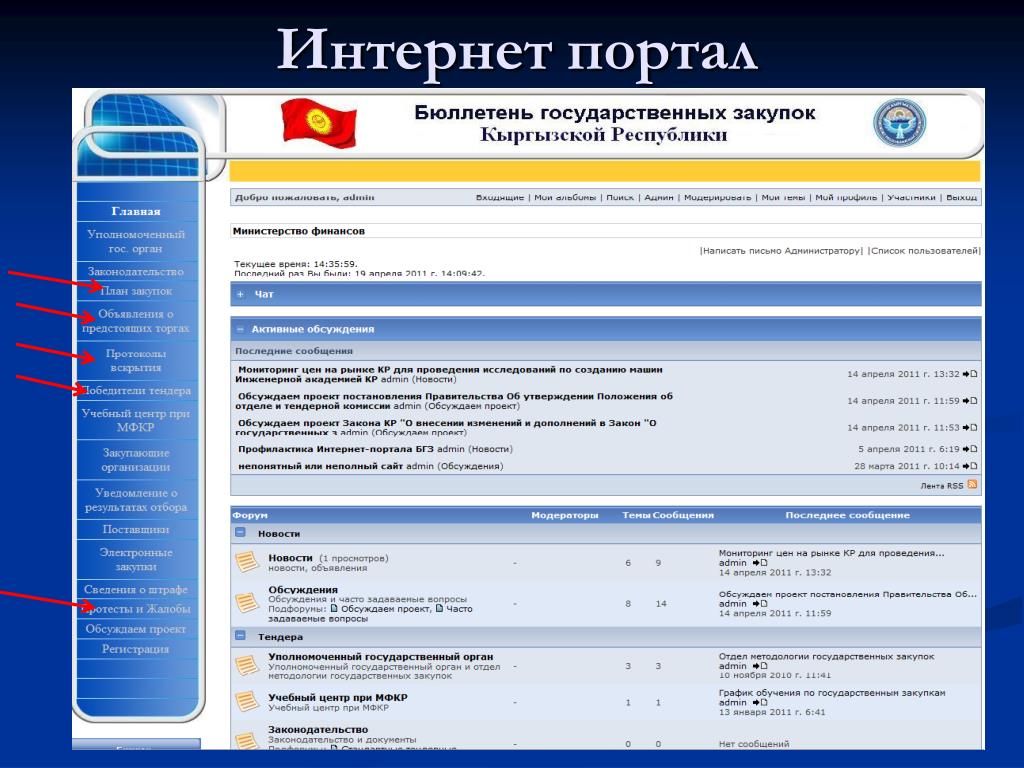The width and height of the screenshot is (1024, 768).
Task: Open План закупок in sidebar
Action: click(x=136, y=291)
